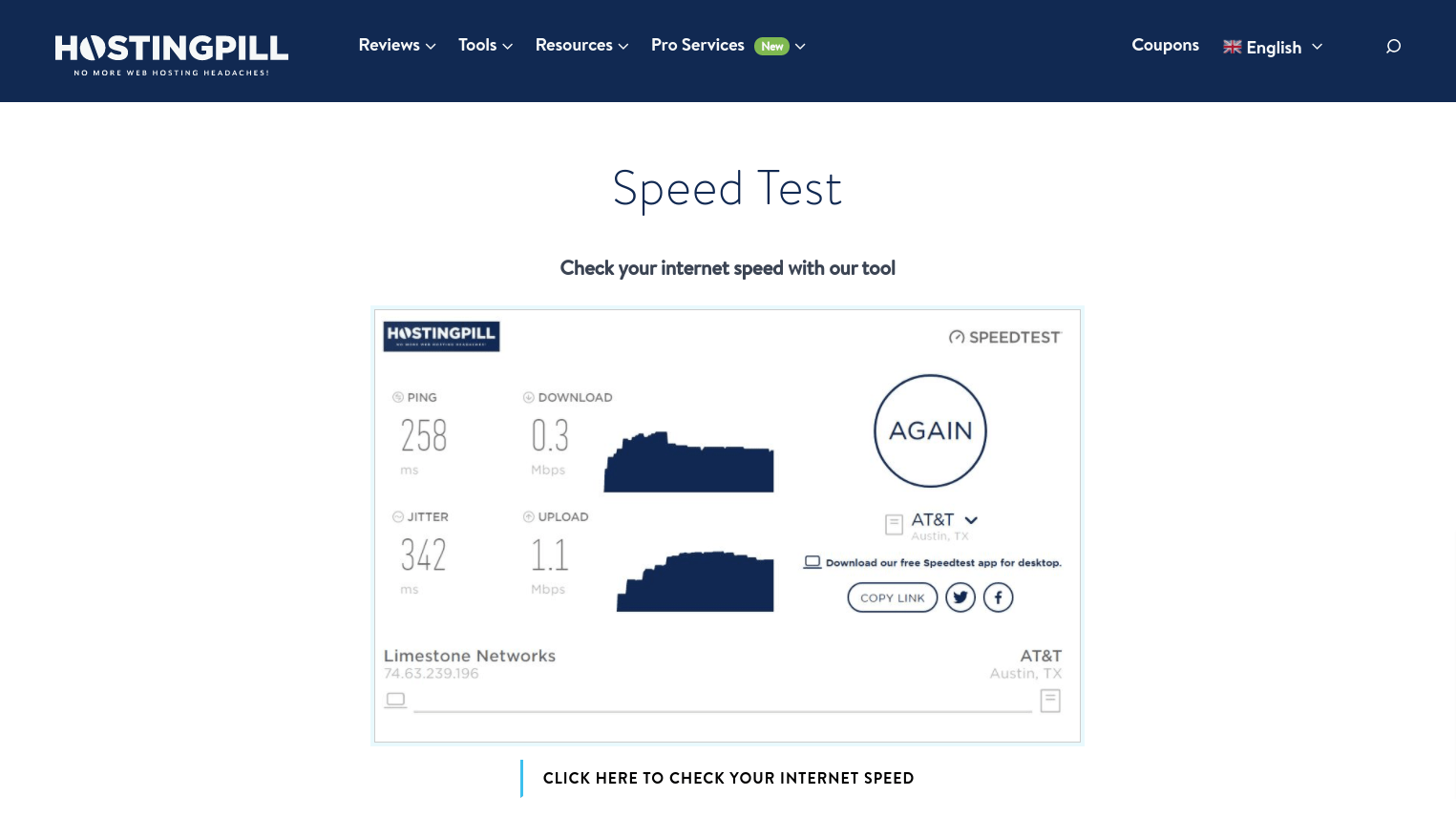
Task: Click the Speedtest gauge logo
Action: (956, 337)
